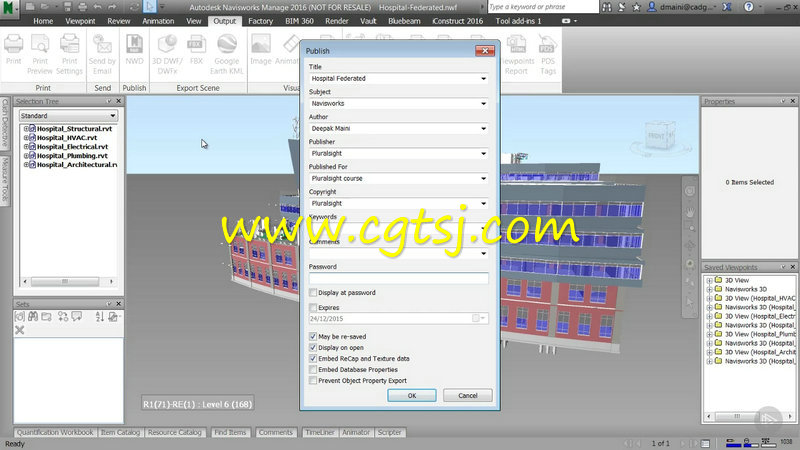
Task: Open the Home ribbon tab
Action: point(43,21)
